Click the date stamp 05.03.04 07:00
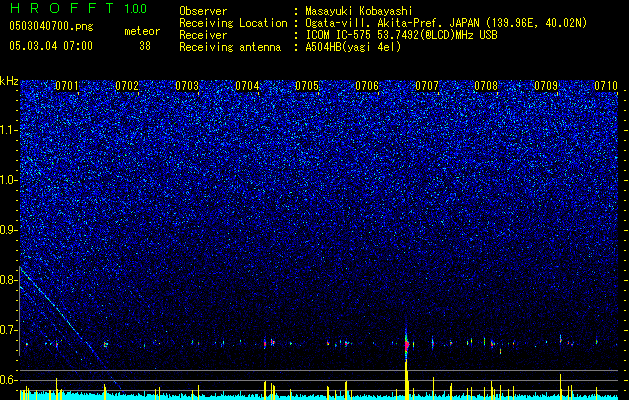Viewport: 629px width, 400px height. pos(51,45)
